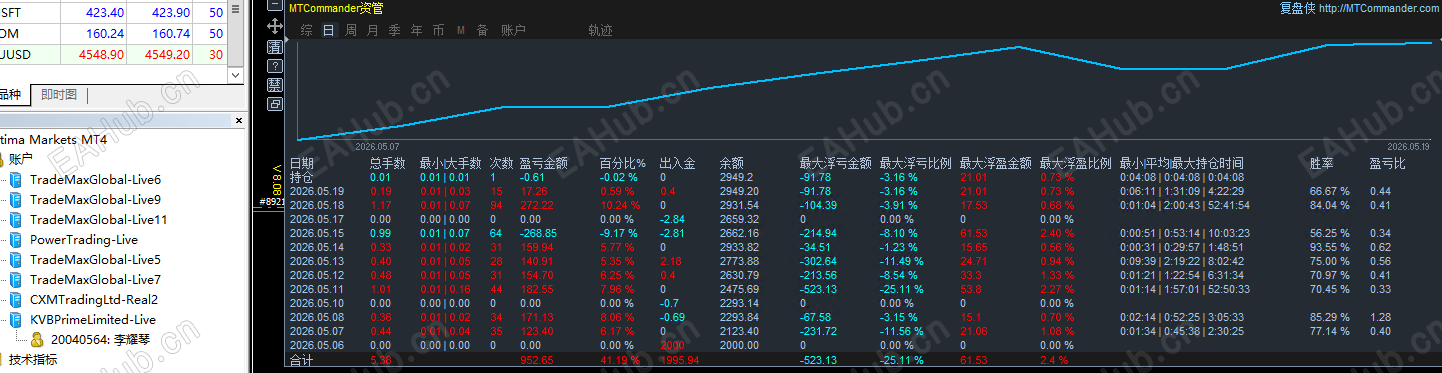1442x373 pixels.
Task: Click the 日期 column header
Action: (x=301, y=163)
